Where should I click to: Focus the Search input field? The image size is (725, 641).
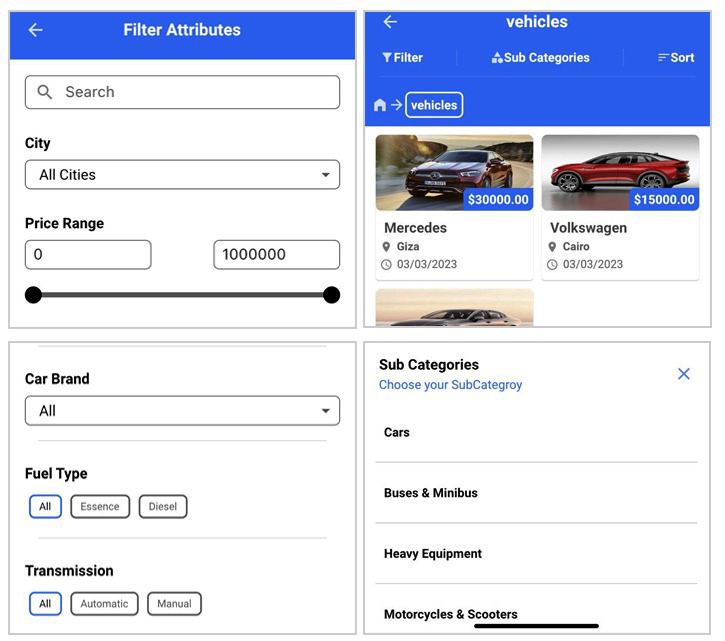[182, 92]
